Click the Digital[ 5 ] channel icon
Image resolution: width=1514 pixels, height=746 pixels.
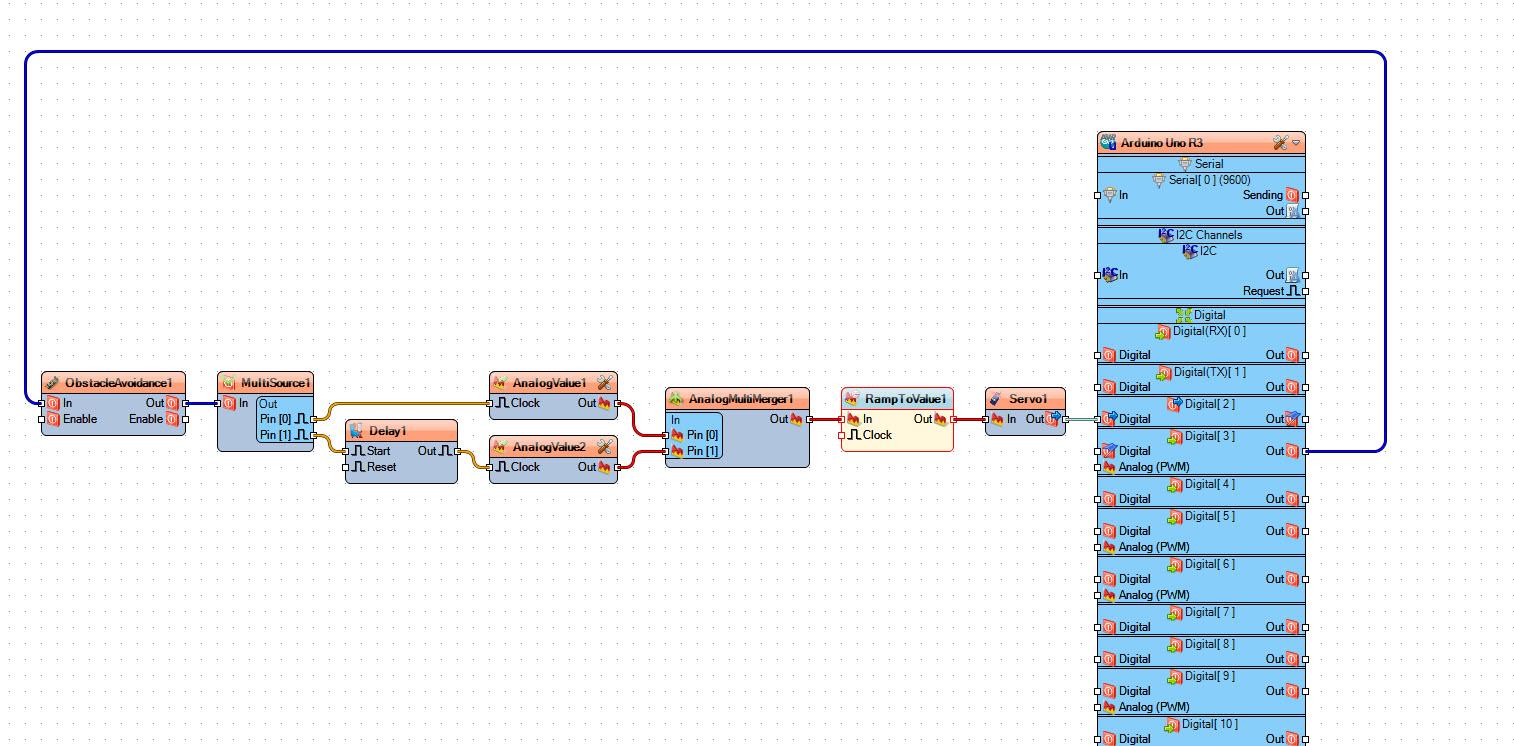tap(1175, 517)
